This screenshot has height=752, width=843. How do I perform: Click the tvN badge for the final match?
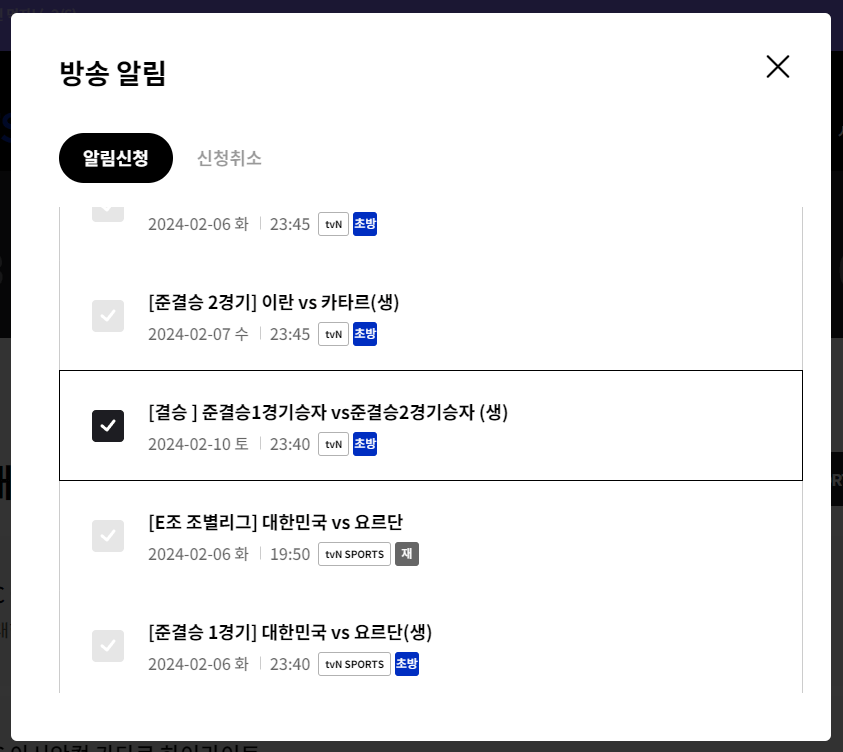(x=333, y=444)
